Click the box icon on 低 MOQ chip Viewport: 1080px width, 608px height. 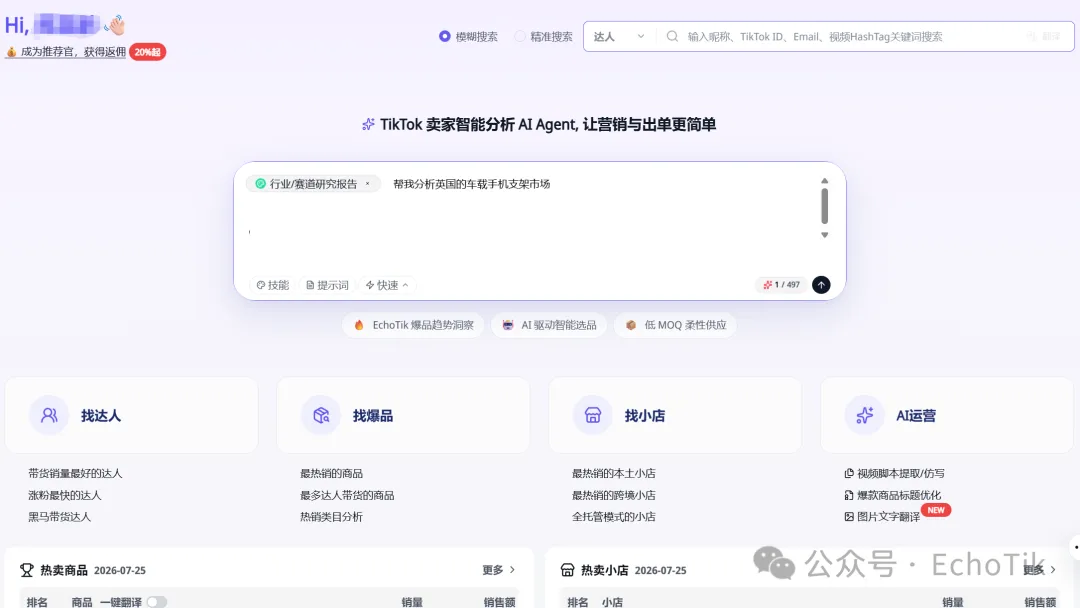[631, 325]
